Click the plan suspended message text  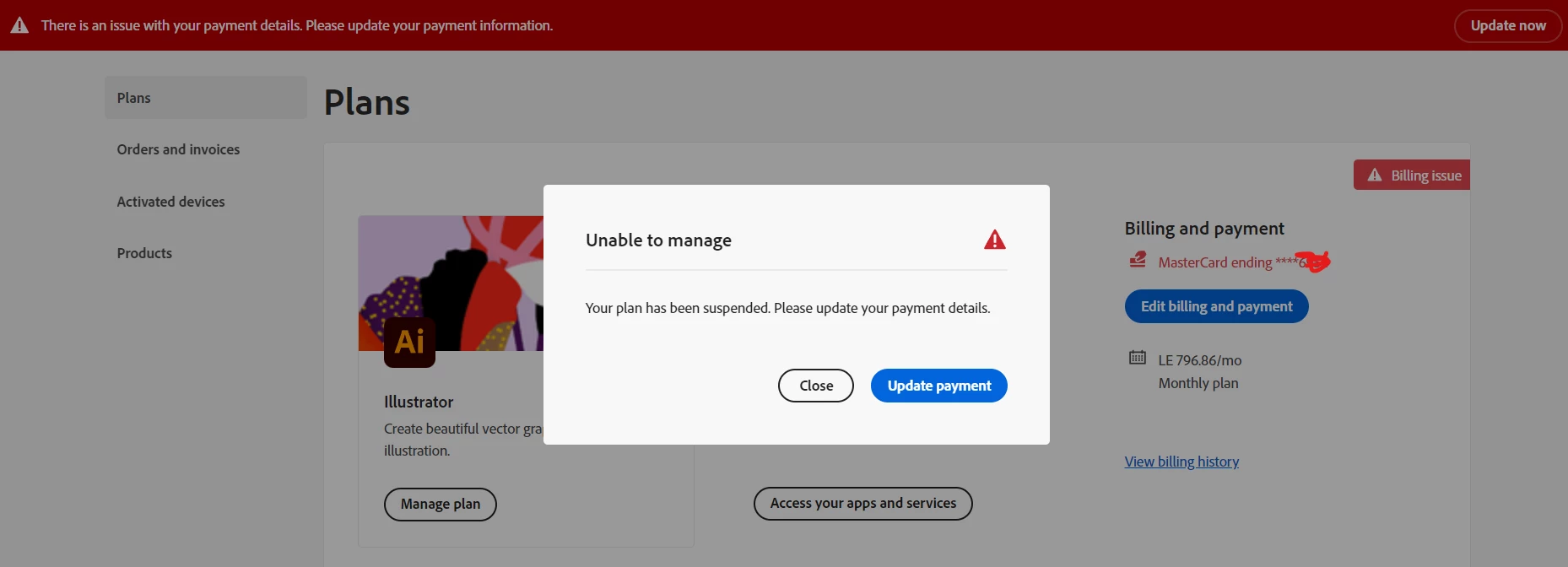[x=787, y=308]
